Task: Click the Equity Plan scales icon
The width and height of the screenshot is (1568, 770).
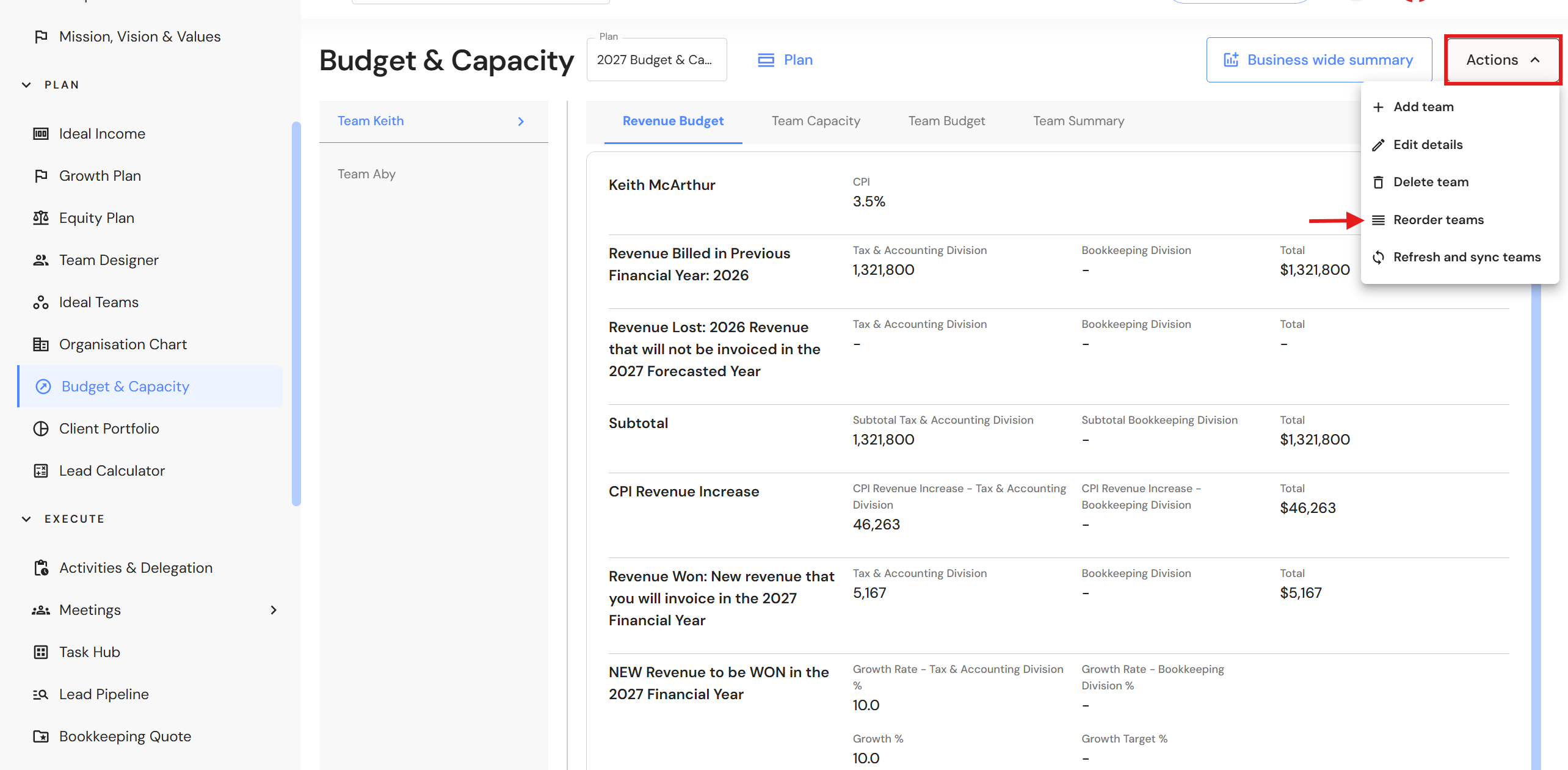Action: click(x=41, y=218)
